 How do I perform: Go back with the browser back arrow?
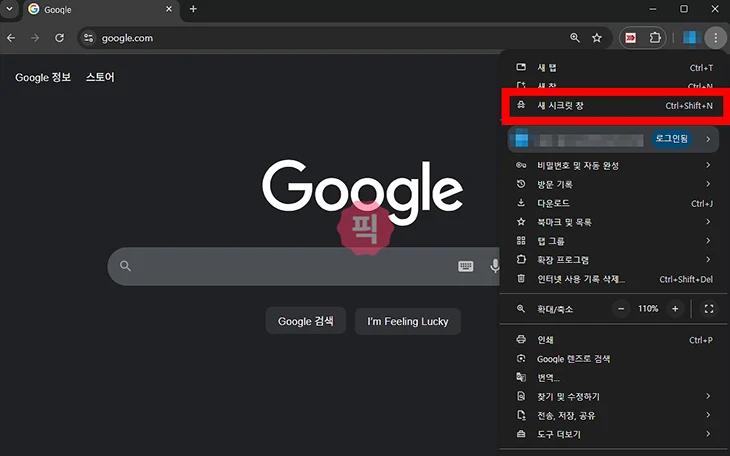pyautogui.click(x=11, y=38)
